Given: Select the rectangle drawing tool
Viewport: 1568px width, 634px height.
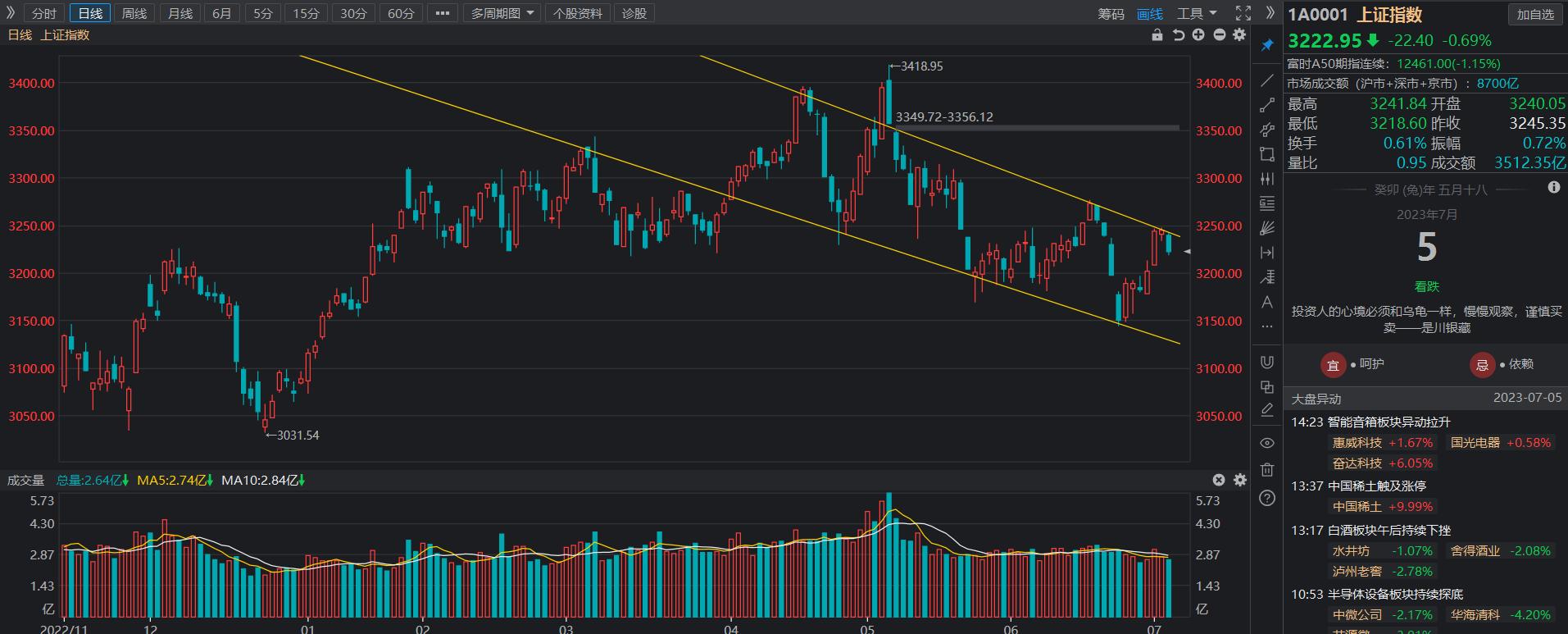Looking at the screenshot, I should coord(1267,154).
